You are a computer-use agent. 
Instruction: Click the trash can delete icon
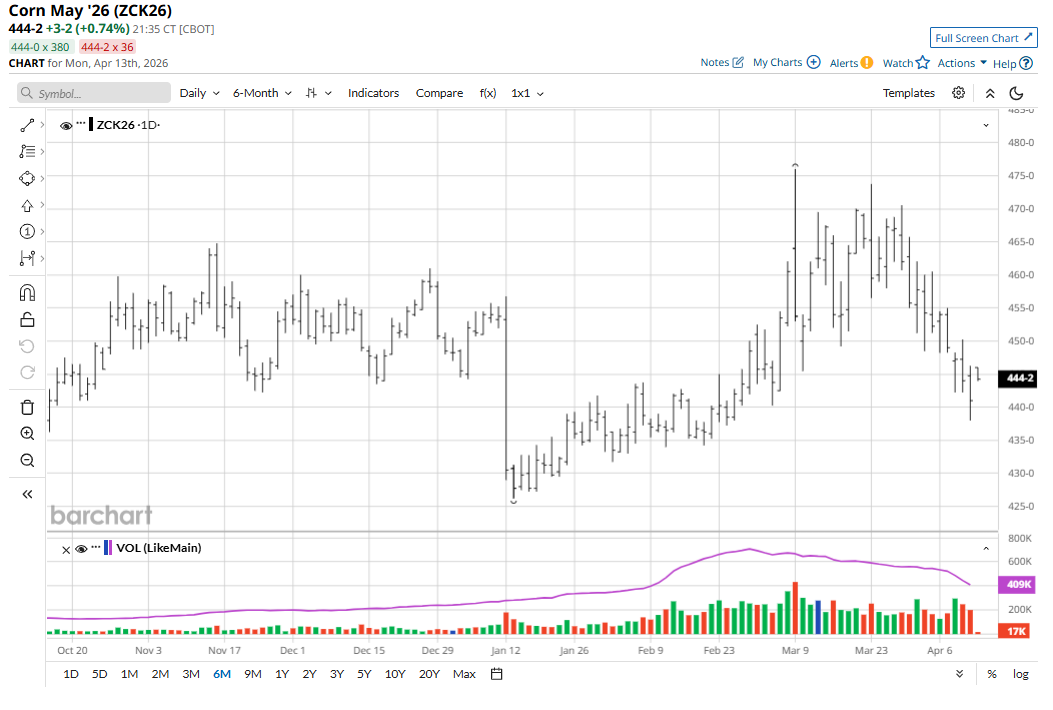27,407
